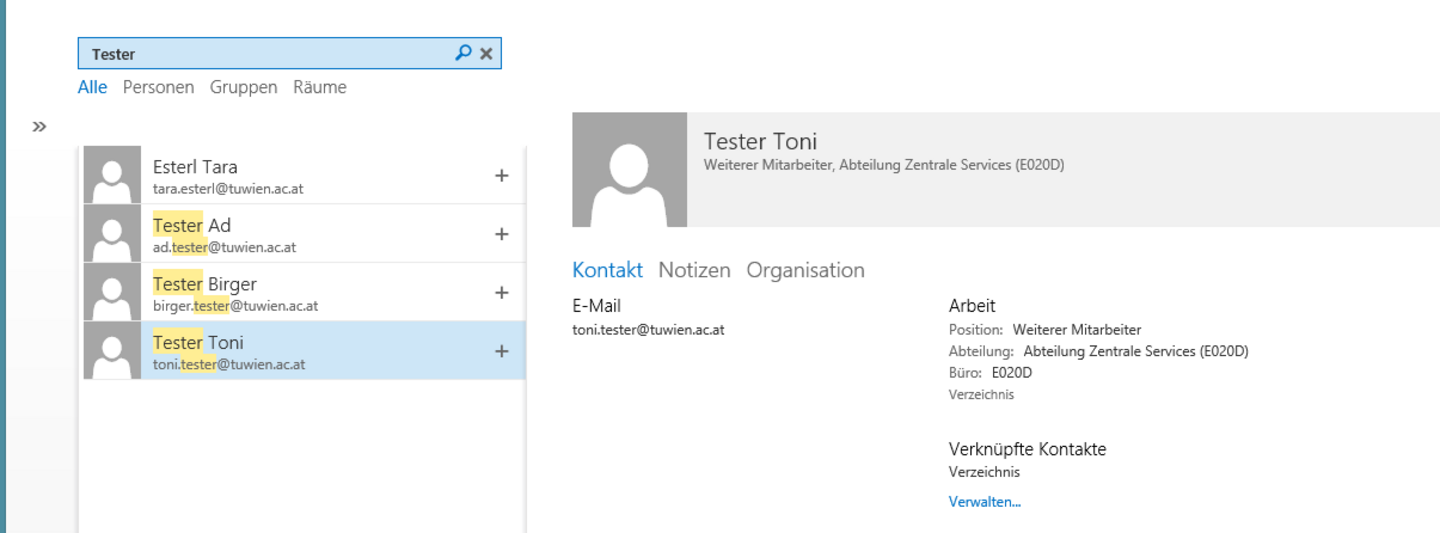
Task: Add Esterl Tara with the plus icon
Action: pyautogui.click(x=502, y=176)
